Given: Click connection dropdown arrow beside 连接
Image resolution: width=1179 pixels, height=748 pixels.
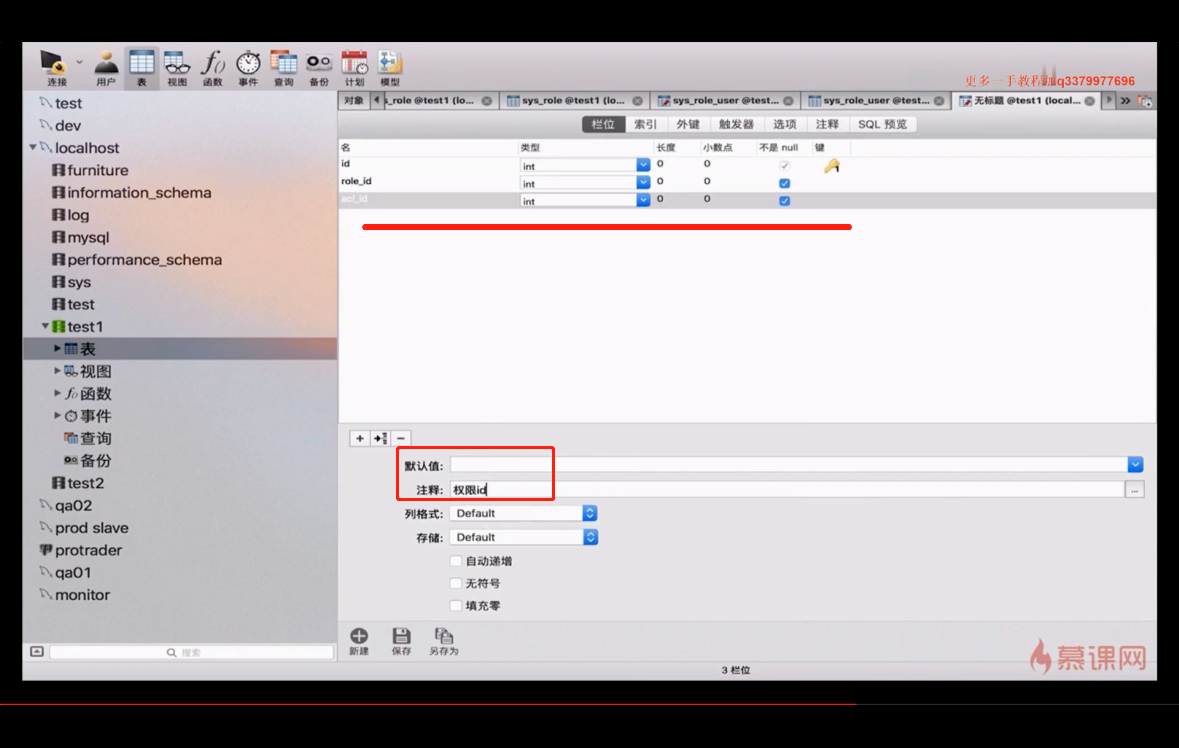Looking at the screenshot, I should click(x=79, y=62).
